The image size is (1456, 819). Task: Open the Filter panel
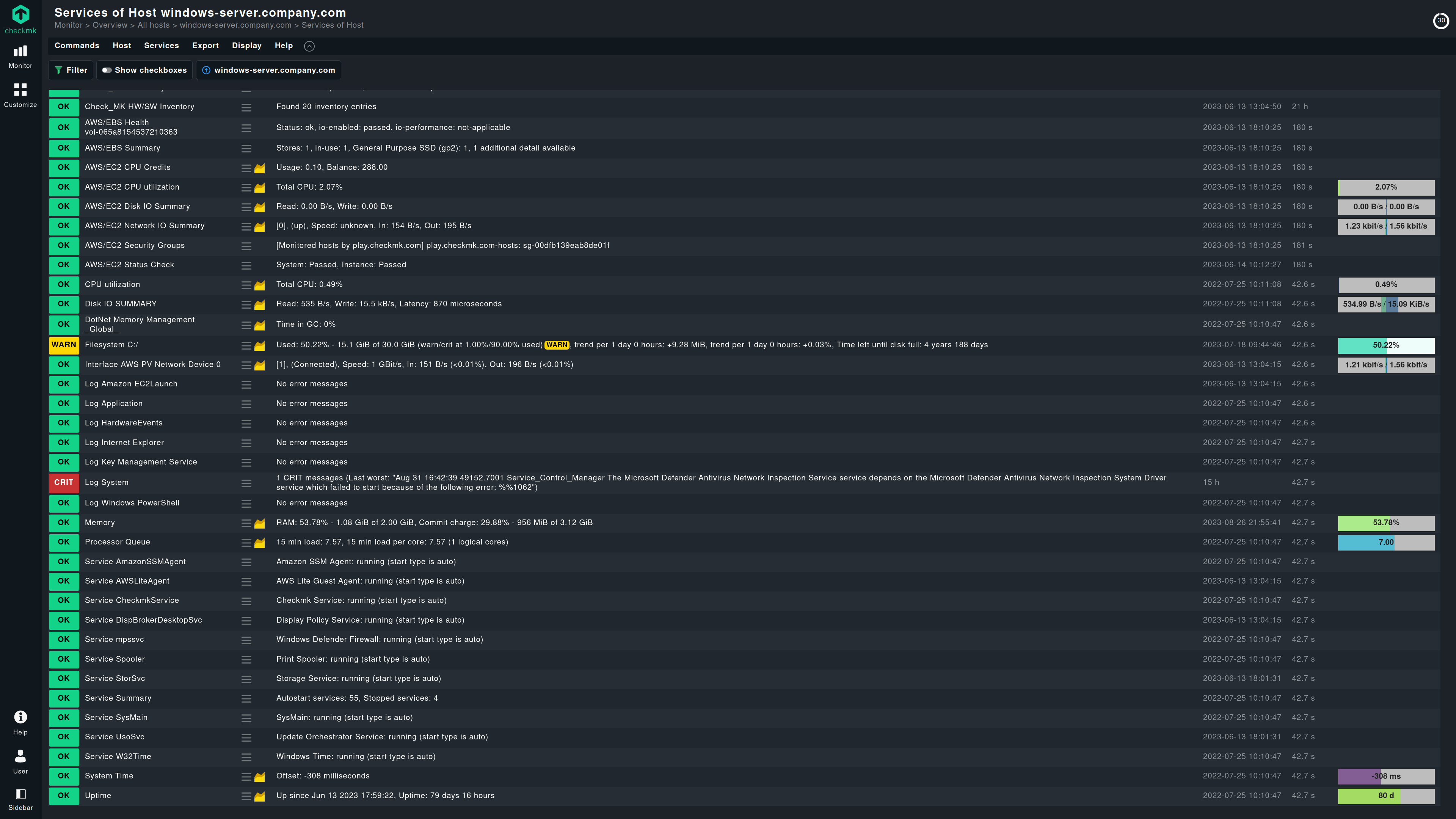[x=71, y=70]
